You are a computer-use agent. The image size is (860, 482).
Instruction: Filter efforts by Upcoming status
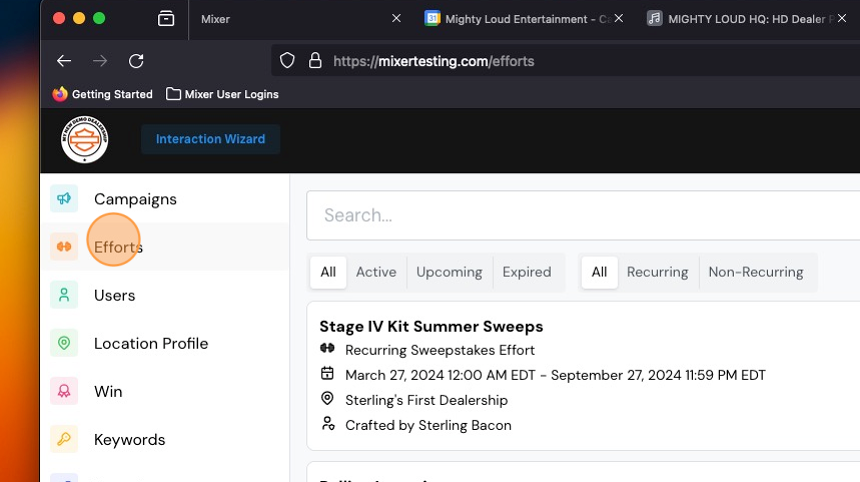tap(449, 272)
